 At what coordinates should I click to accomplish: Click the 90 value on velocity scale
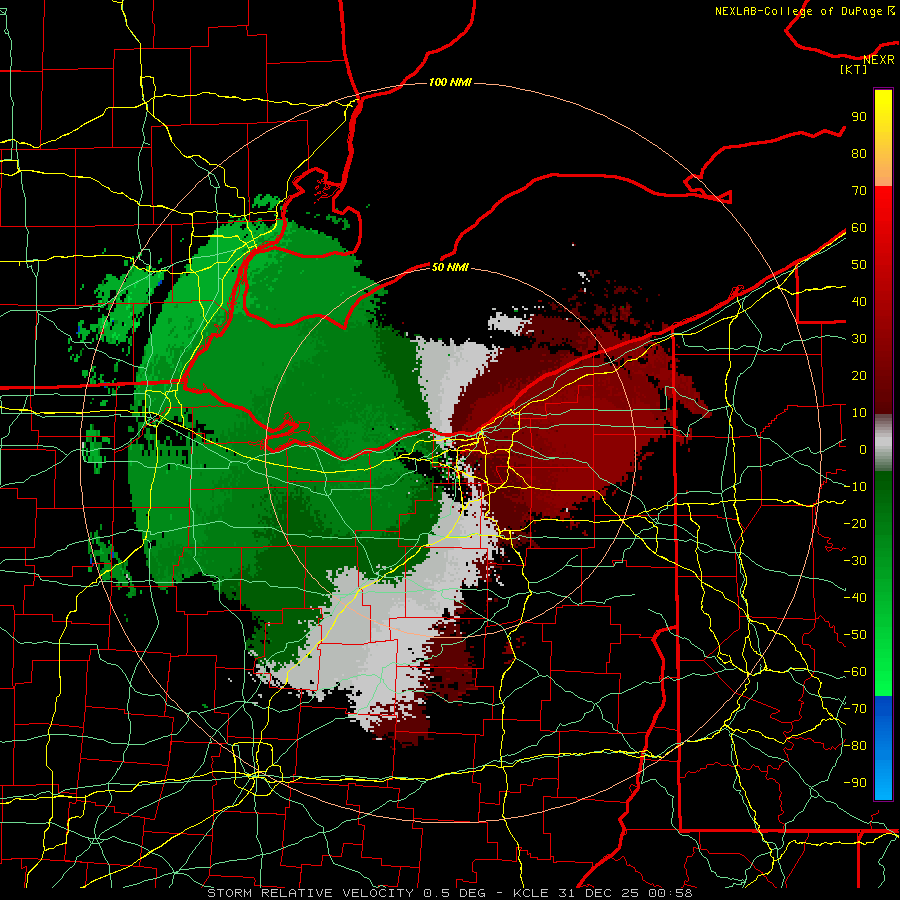coord(859,117)
